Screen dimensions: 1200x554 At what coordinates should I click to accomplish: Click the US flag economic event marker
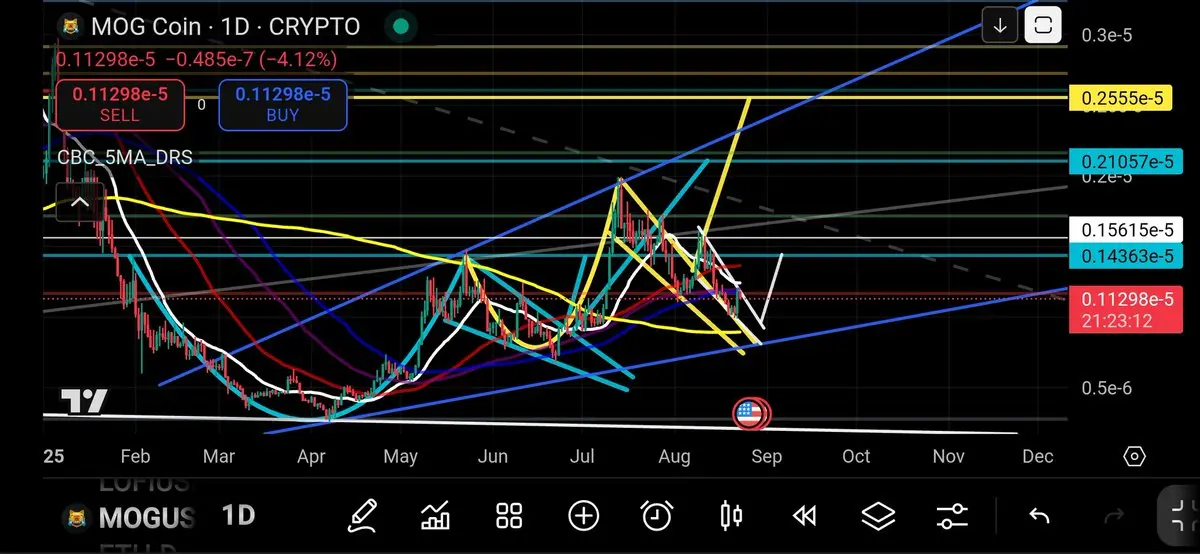tap(748, 413)
